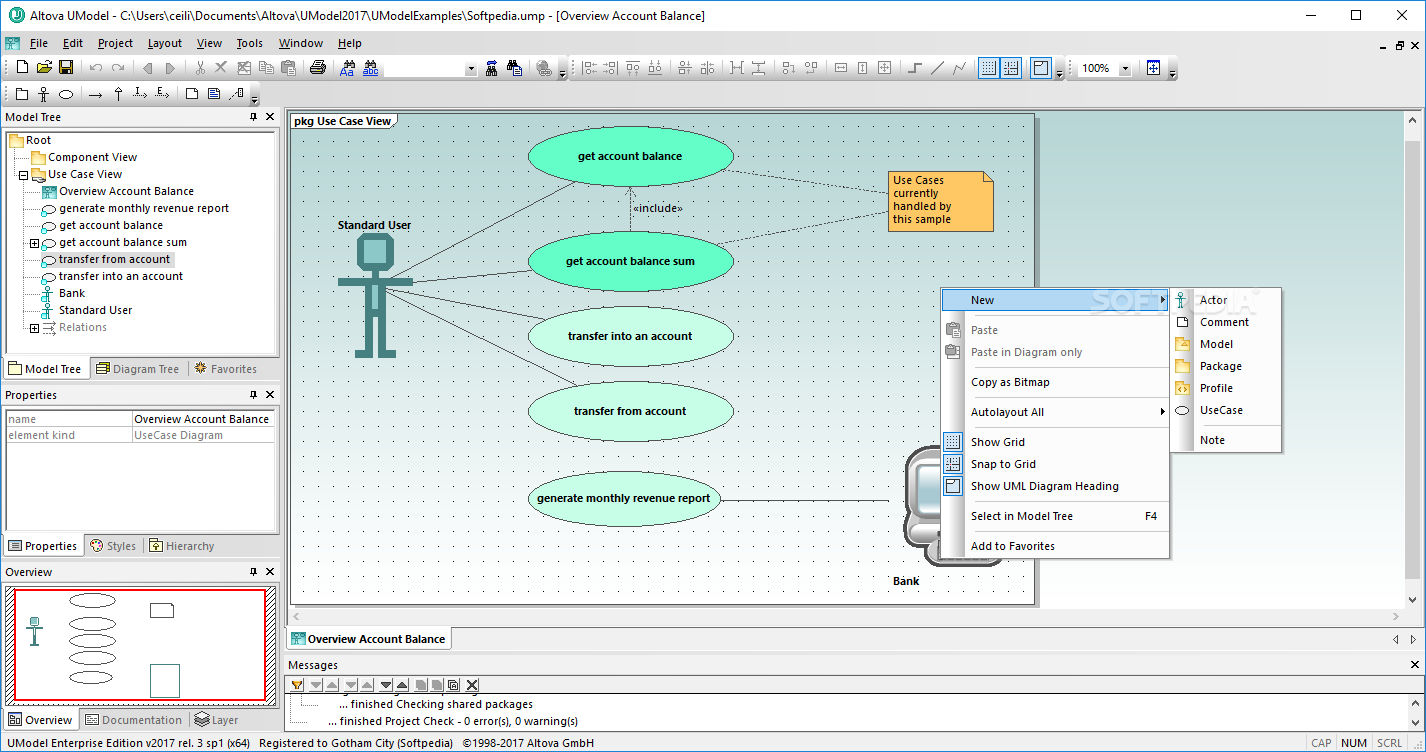Save the project with the floppy disk icon
The image size is (1426, 752).
66,68
